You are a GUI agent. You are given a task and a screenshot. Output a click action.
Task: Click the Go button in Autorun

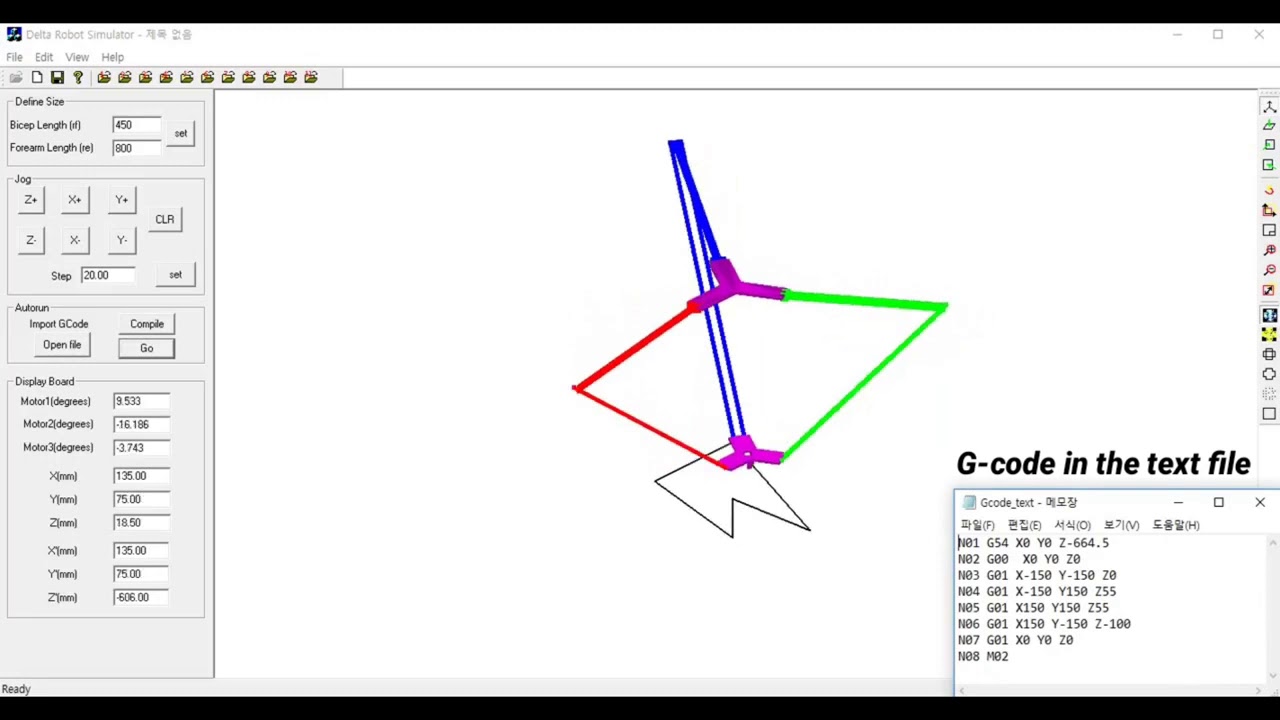(147, 348)
